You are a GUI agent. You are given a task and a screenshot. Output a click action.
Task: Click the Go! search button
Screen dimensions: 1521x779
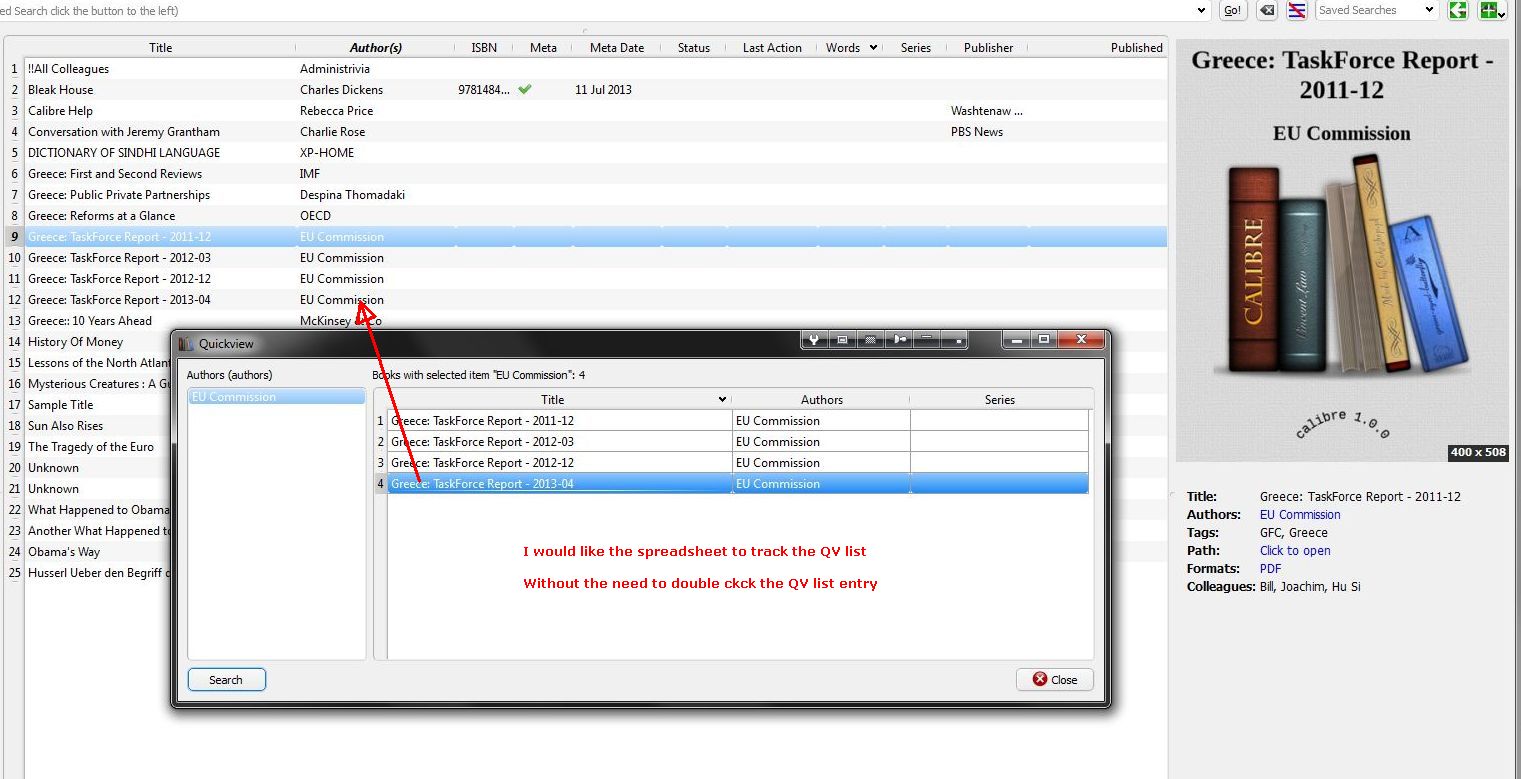pos(1233,10)
